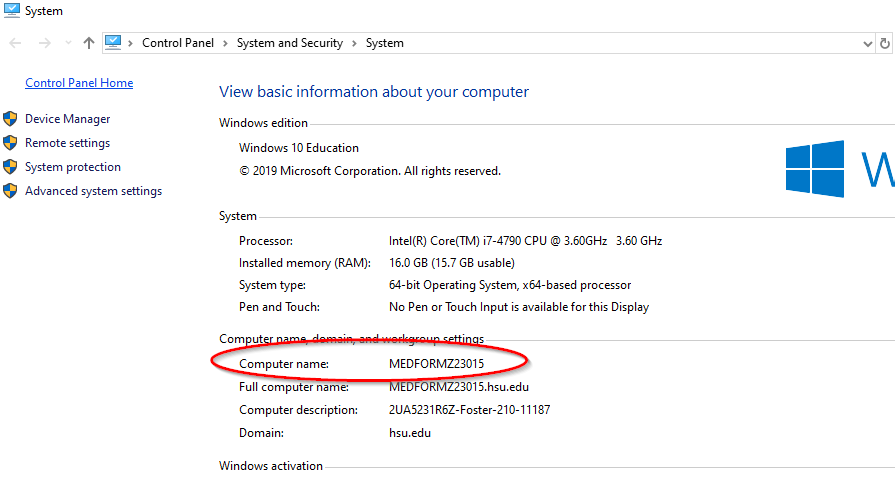Open Remote settings link
This screenshot has height=479, width=895.
click(x=67, y=143)
